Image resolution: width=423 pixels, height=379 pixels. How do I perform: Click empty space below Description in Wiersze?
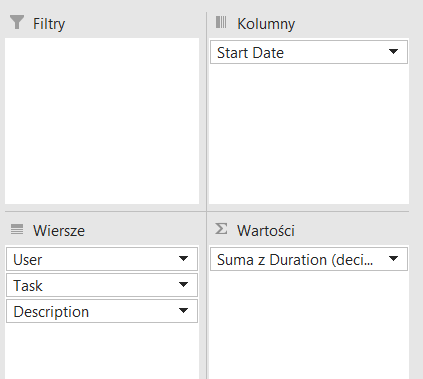pyautogui.click(x=102, y=351)
